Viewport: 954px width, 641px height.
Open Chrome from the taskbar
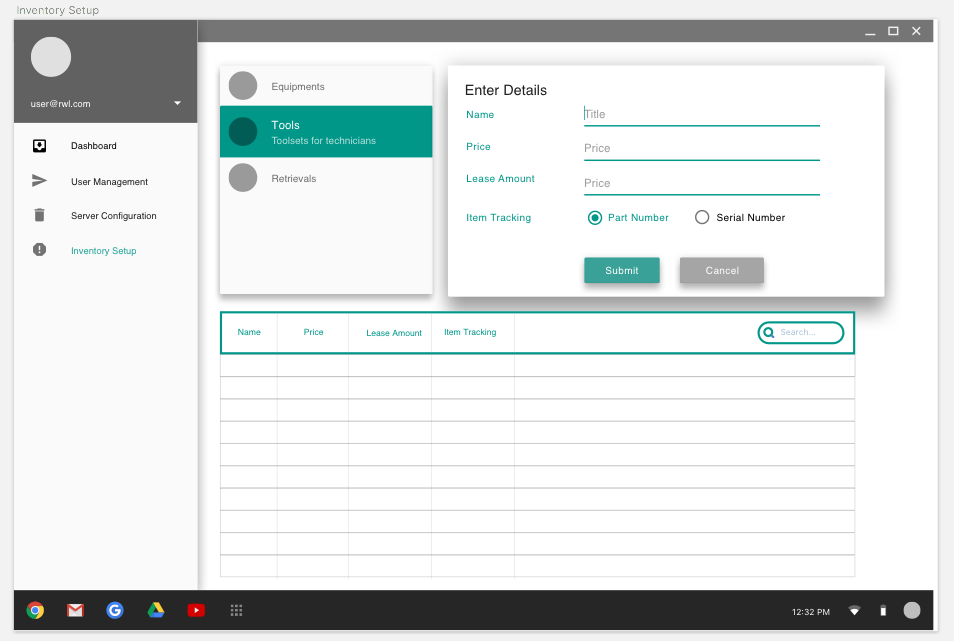click(x=35, y=610)
